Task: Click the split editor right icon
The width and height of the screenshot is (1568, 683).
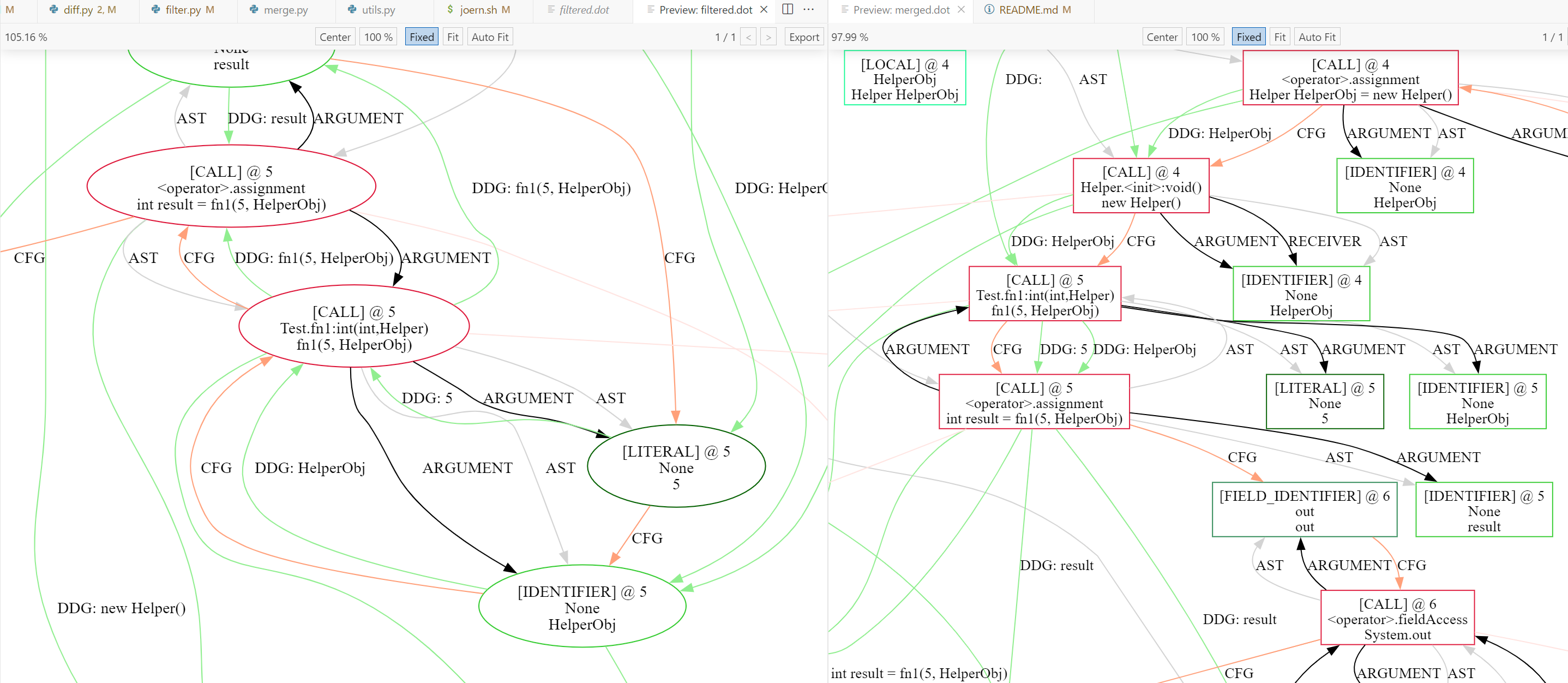Action: [787, 9]
